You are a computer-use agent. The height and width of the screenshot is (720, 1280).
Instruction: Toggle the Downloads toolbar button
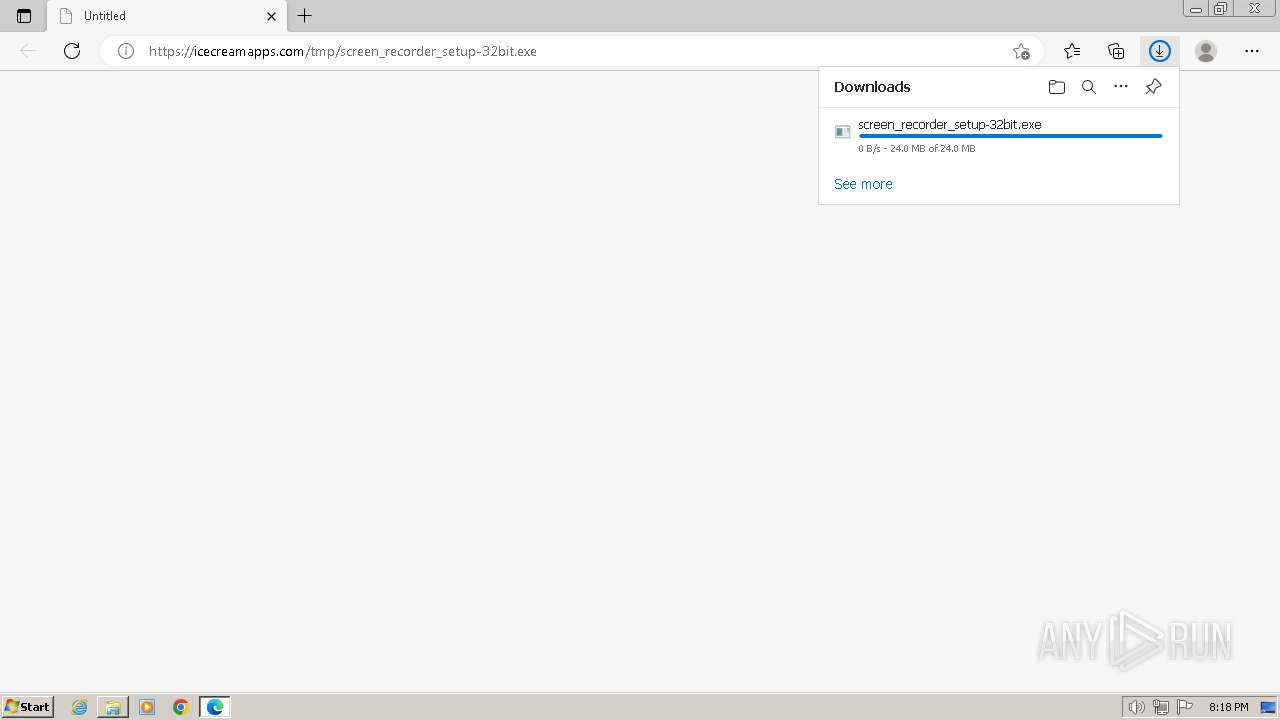[x=1160, y=51]
